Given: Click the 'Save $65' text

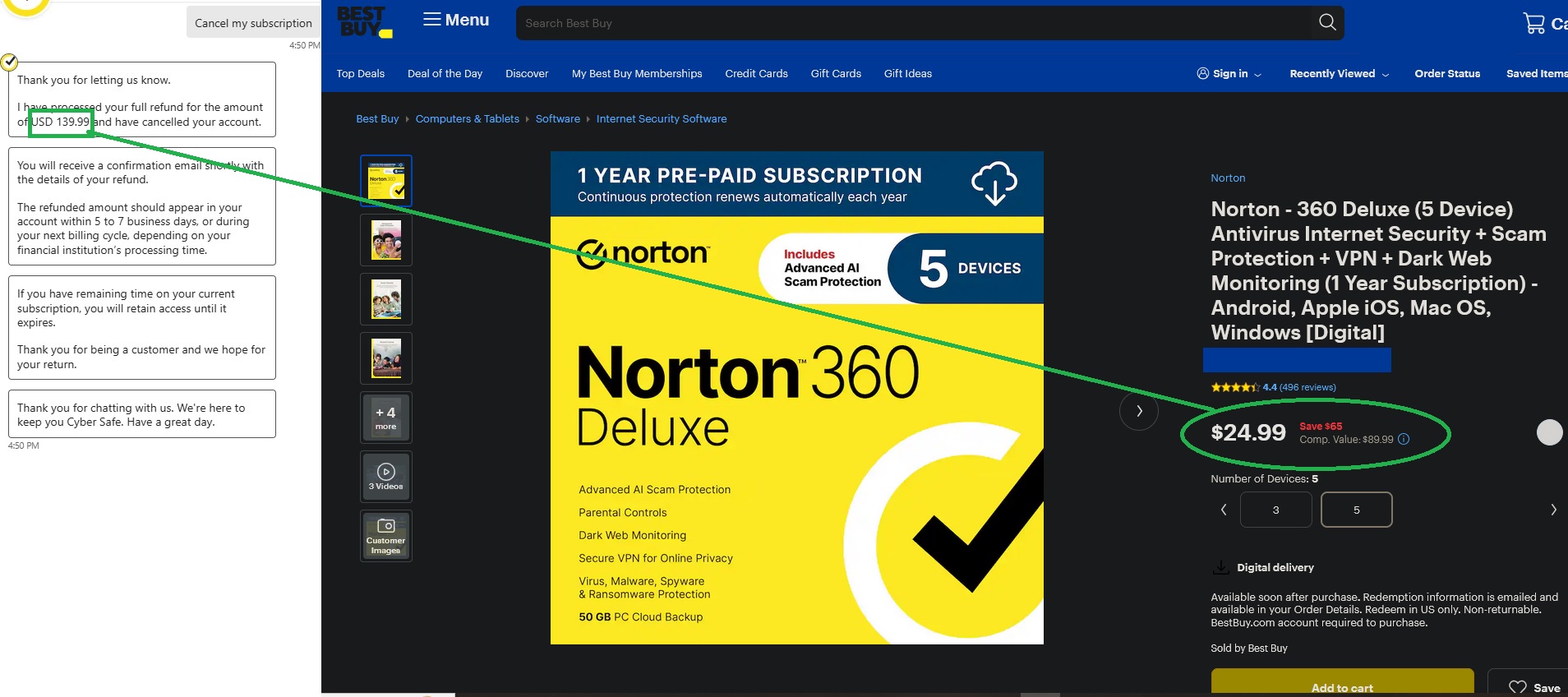Looking at the screenshot, I should click(x=1321, y=426).
